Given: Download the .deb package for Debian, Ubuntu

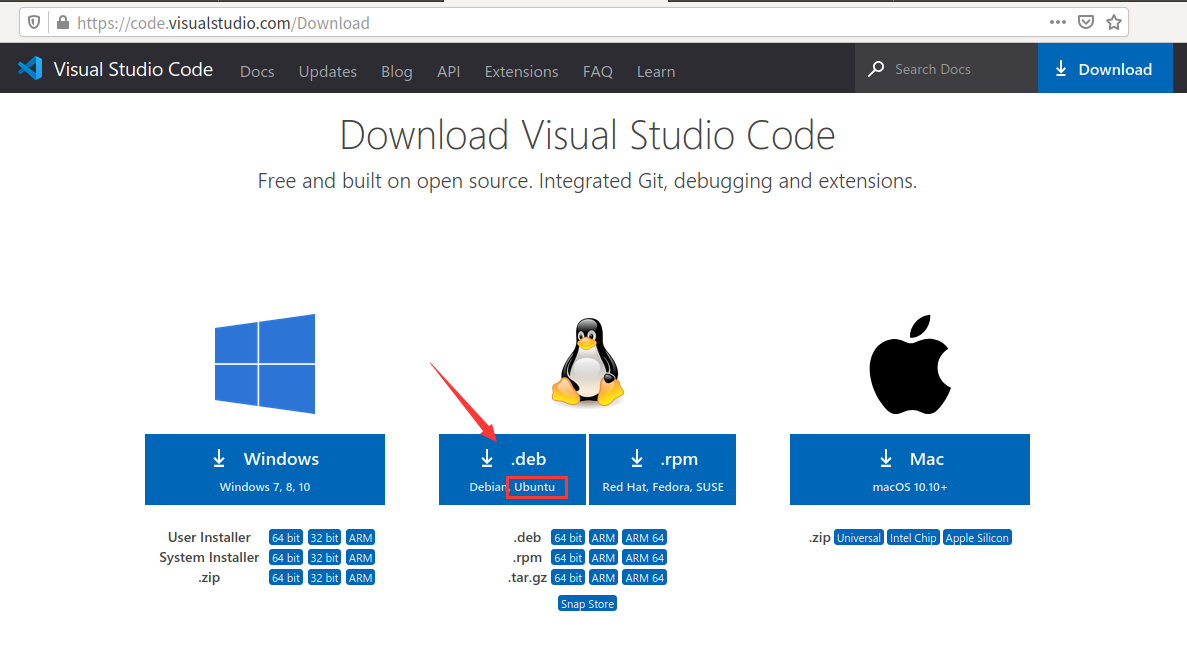Looking at the screenshot, I should tap(512, 469).
